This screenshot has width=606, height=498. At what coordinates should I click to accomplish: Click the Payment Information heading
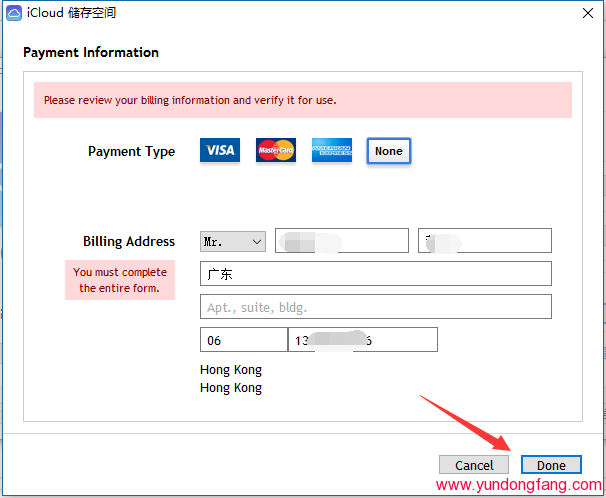click(91, 52)
